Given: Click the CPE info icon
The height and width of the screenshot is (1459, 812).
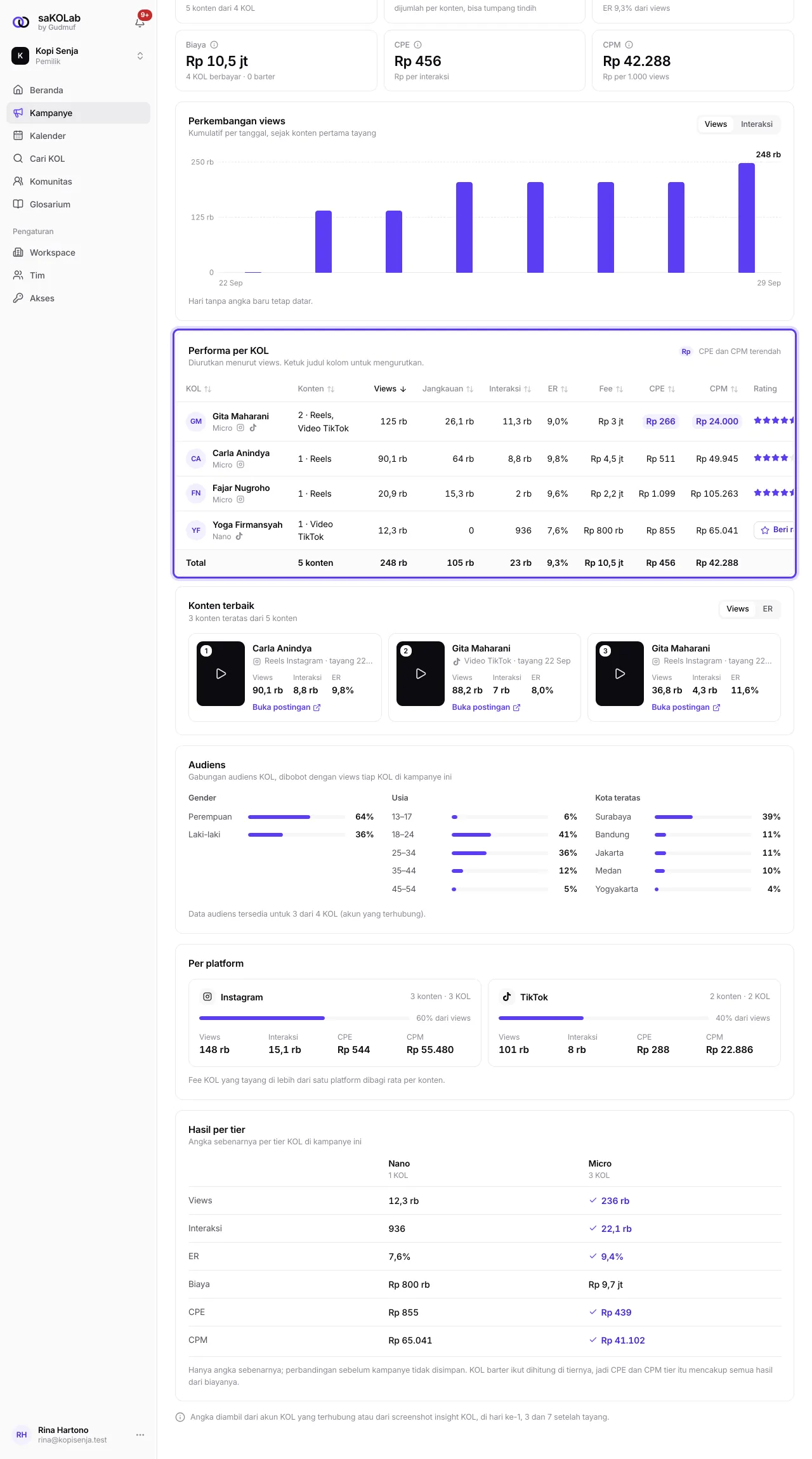Looking at the screenshot, I should click(x=418, y=45).
